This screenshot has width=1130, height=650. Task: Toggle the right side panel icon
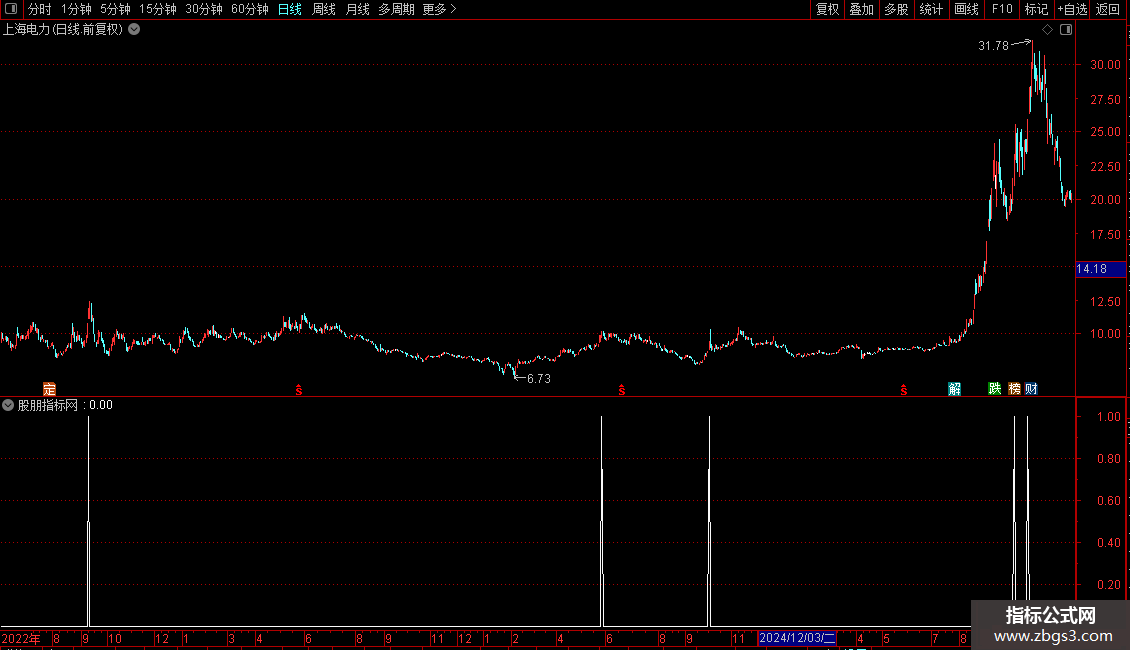(1066, 30)
